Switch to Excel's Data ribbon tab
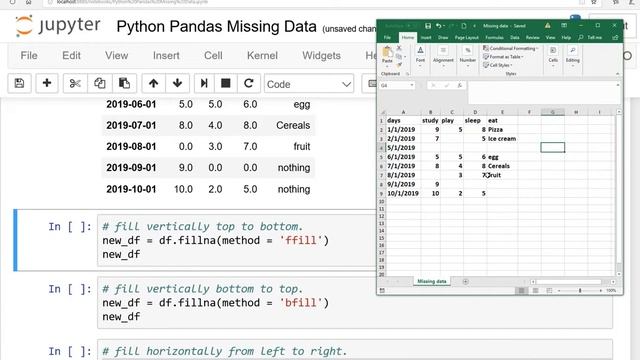640x360 pixels. click(514, 38)
